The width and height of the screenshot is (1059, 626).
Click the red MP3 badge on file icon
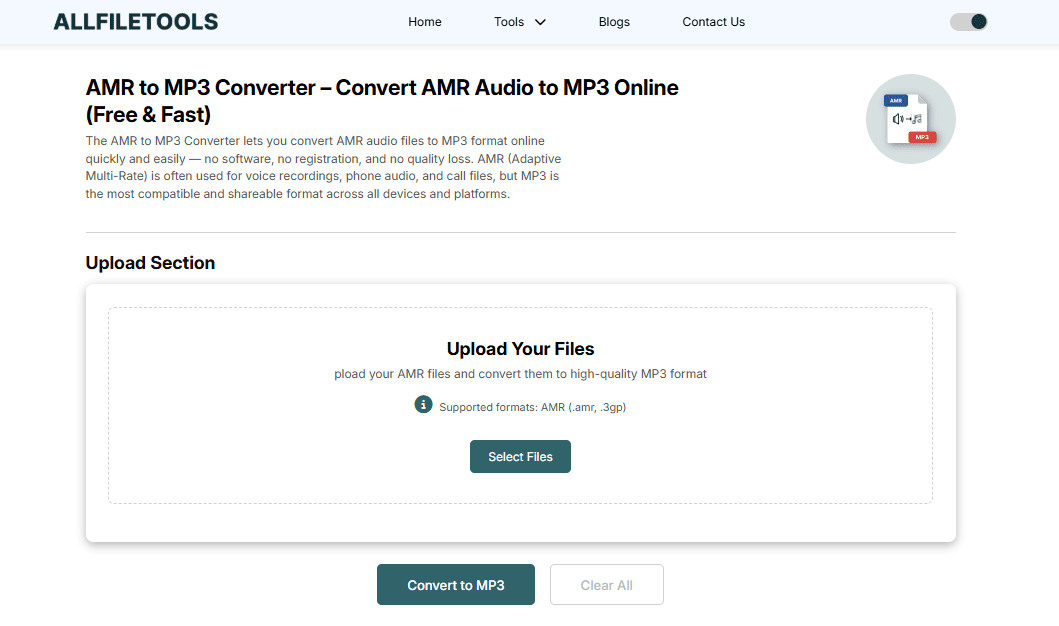point(922,137)
